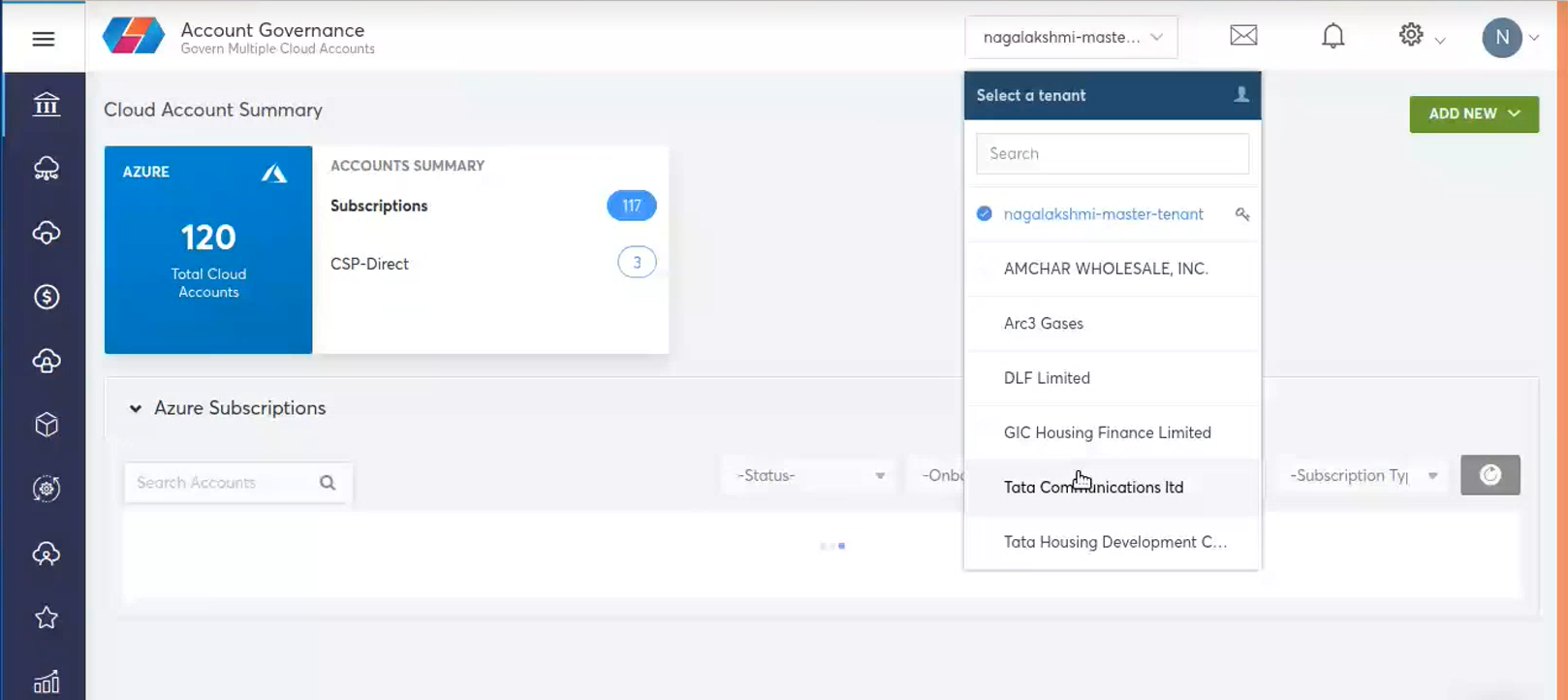Select the checked nagalakshmi-master-tenant entry

point(1113,214)
